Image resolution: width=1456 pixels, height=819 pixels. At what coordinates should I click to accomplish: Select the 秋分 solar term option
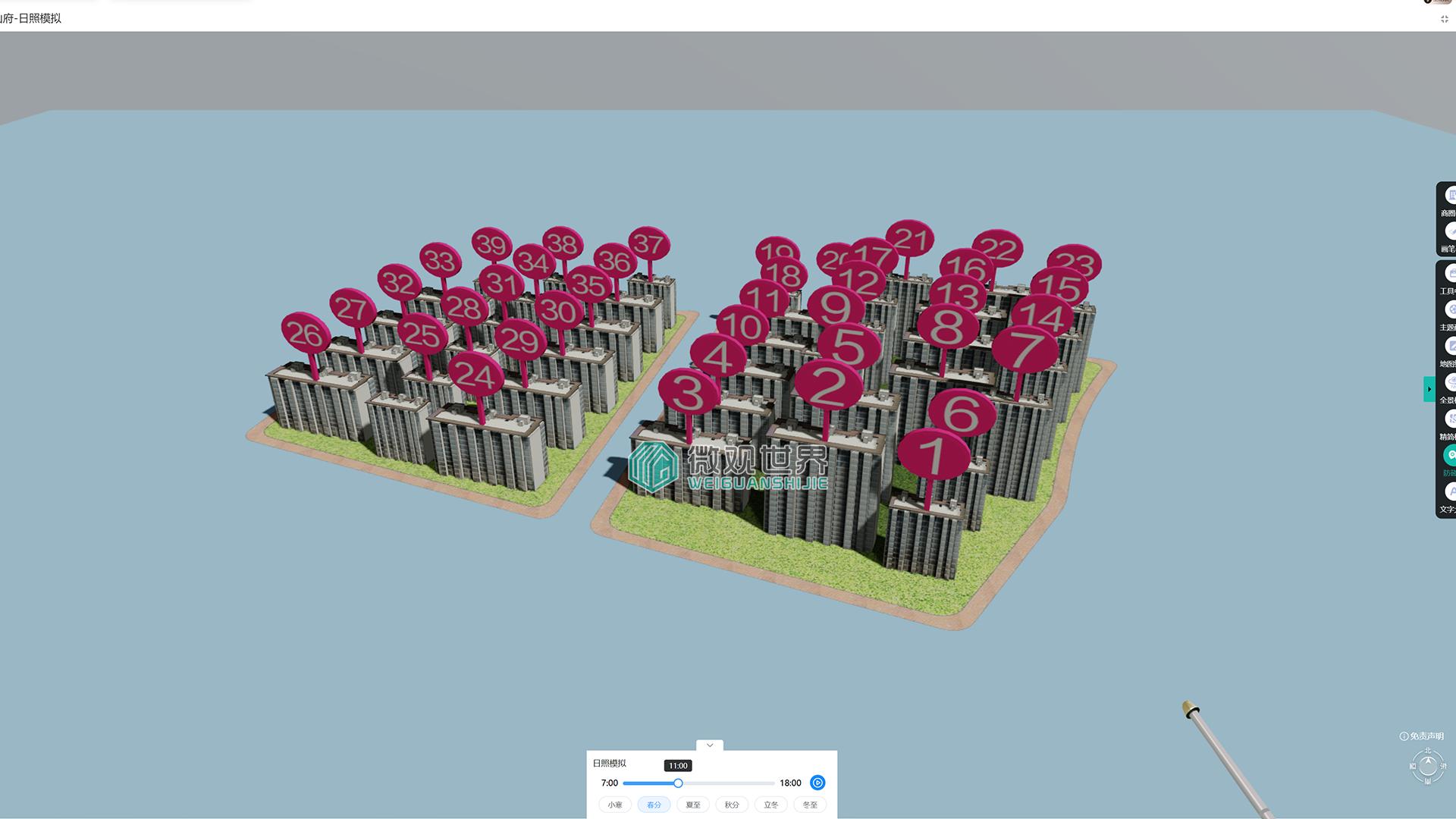pyautogui.click(x=732, y=805)
